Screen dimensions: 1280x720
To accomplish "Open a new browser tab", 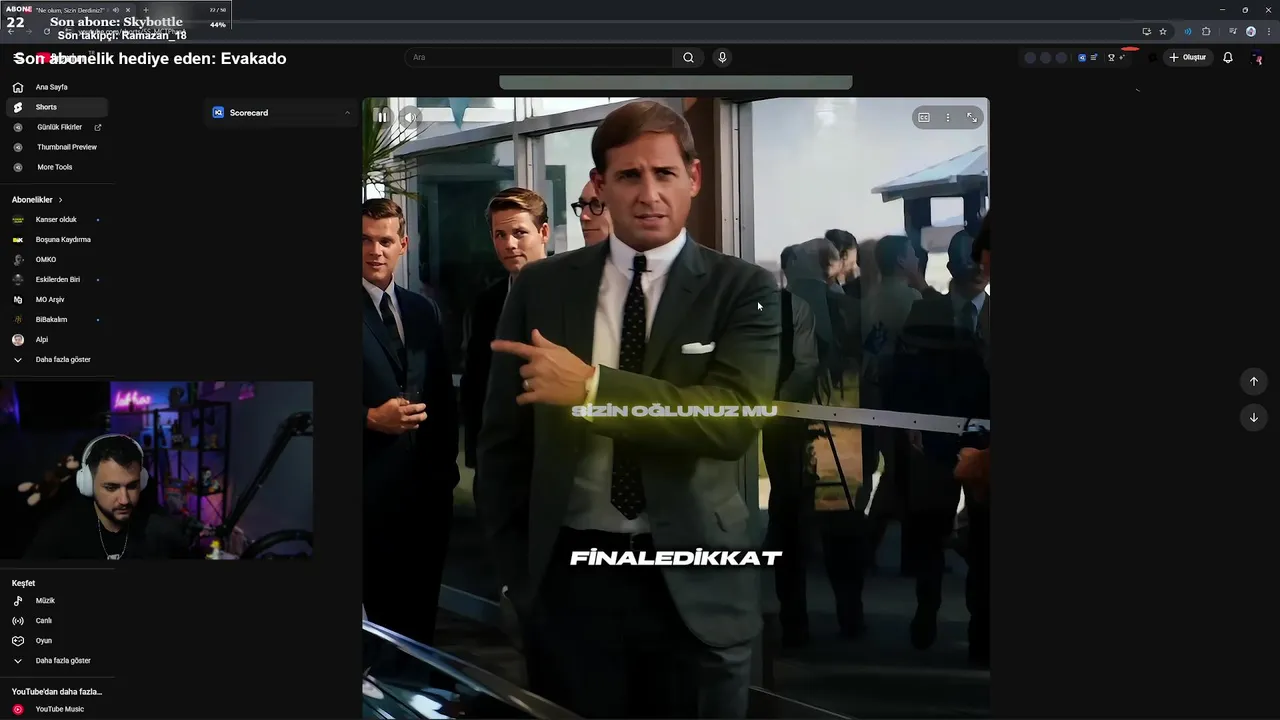I will 146,10.
